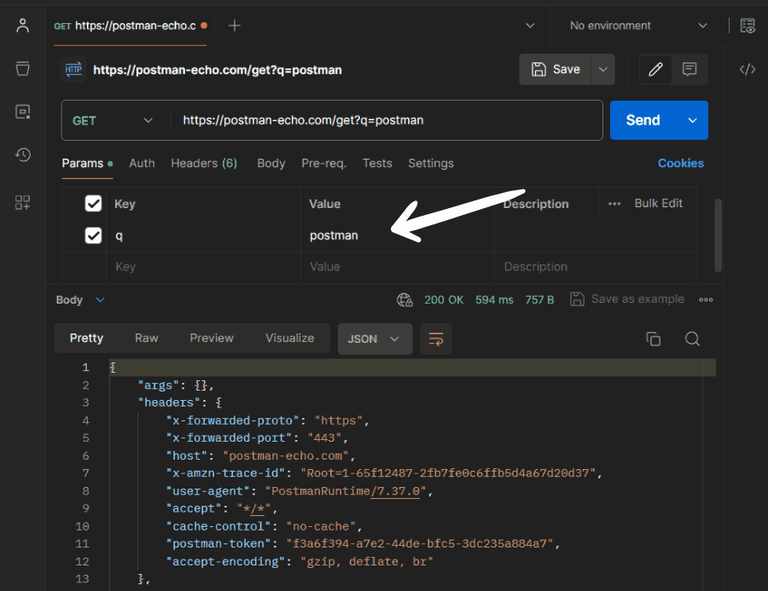
Task: Toggle word wrap icon in response
Action: 435,339
